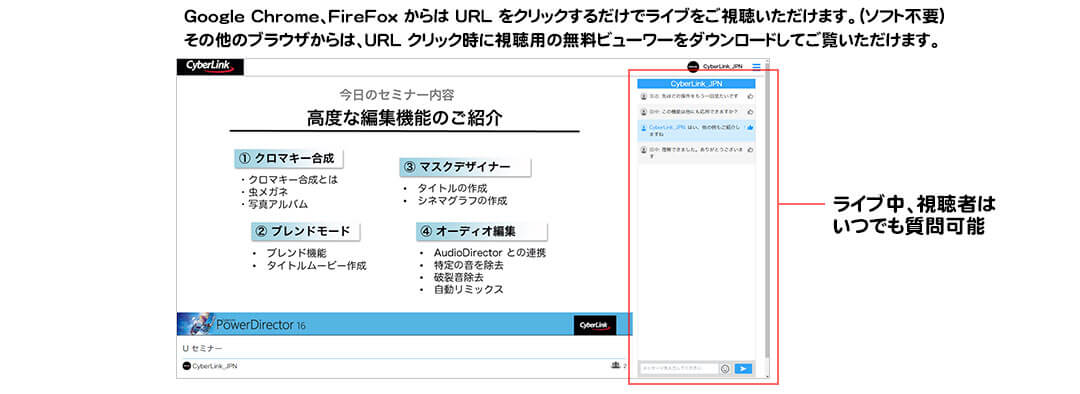Like the message 先ほどの操作をもう一回見たいです
Viewport: 1080px width, 394px height.
click(750, 96)
